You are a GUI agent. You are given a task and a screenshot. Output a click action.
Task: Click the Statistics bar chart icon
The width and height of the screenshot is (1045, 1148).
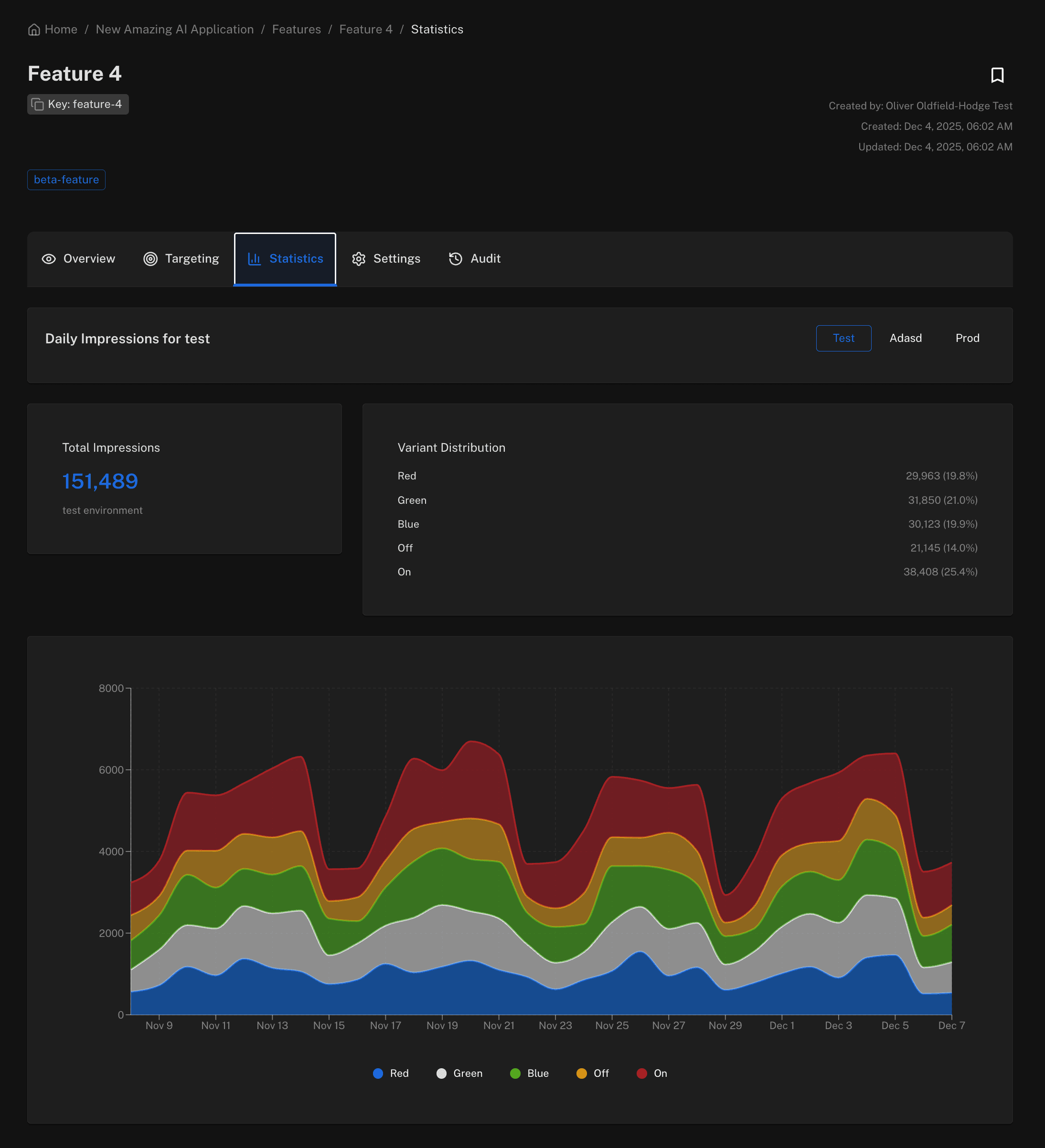coord(255,258)
